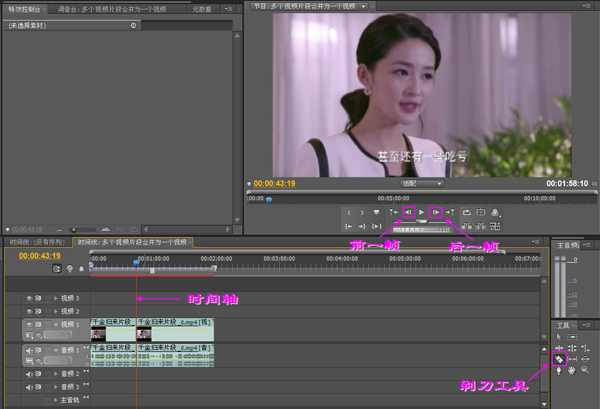Select the Track Select tool
This screenshot has width=600, height=409.
pos(572,337)
